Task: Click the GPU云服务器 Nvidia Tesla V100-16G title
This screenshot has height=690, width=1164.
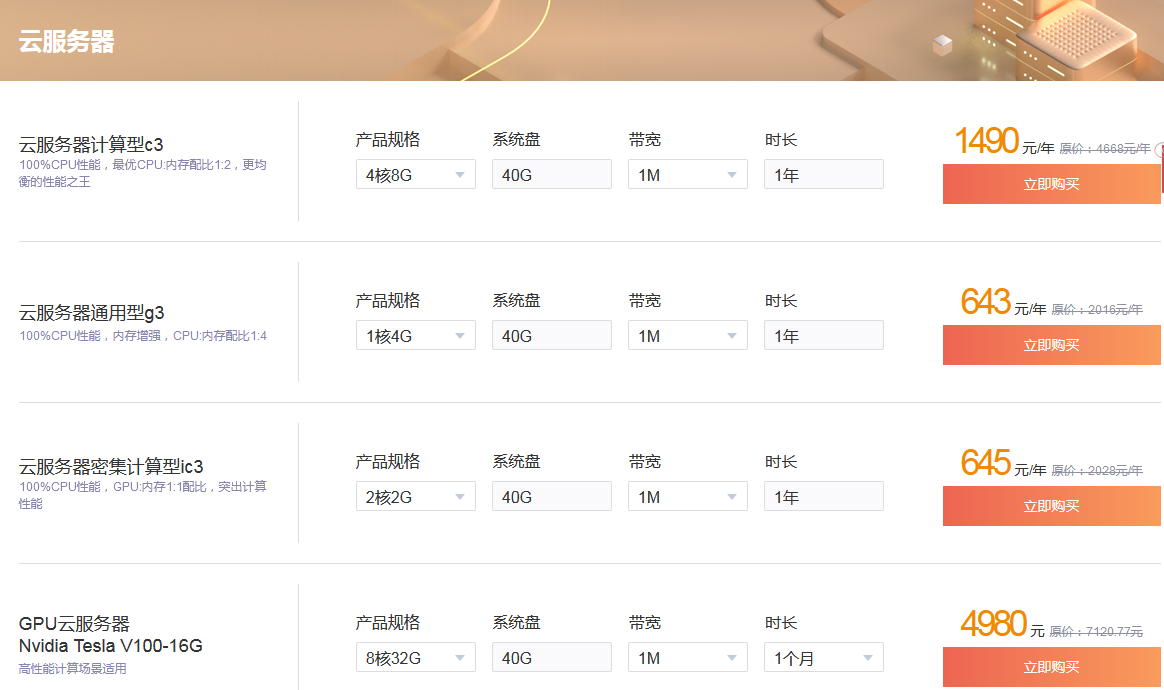Action: 110,635
